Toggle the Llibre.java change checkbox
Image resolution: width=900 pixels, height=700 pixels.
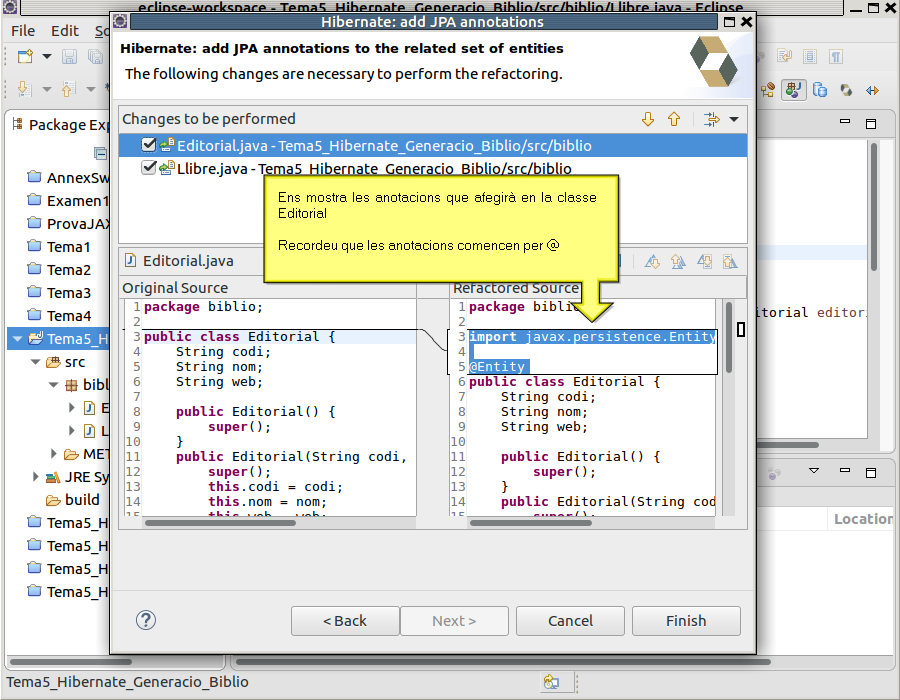149,168
